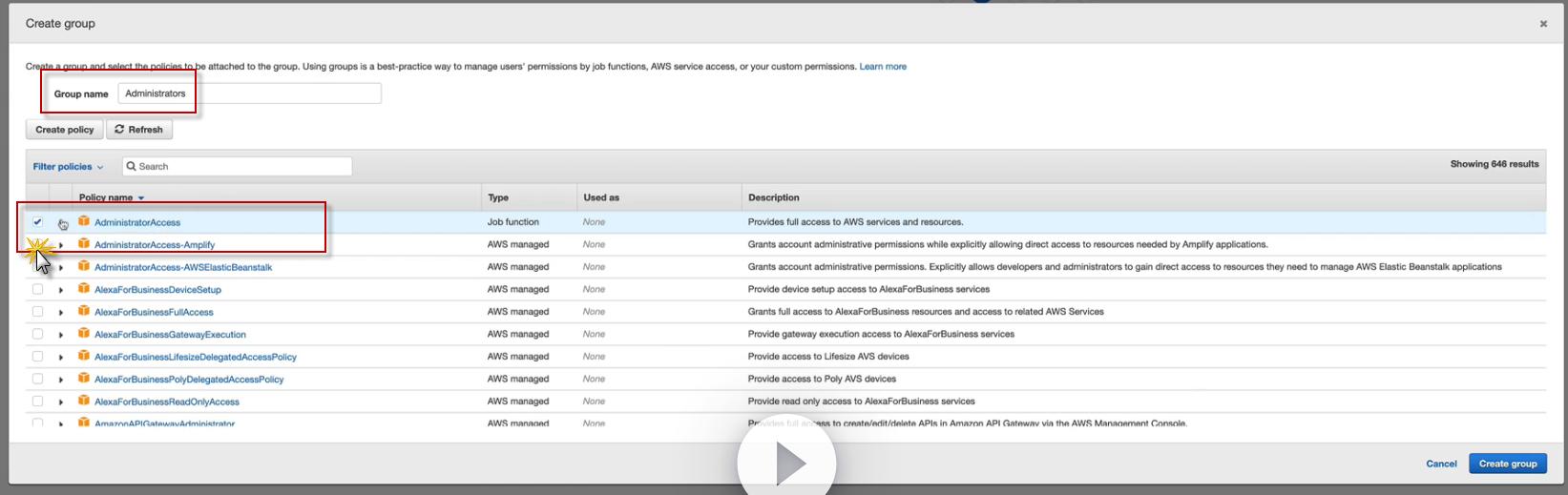This screenshot has height=495, width=1568.
Task: Click the 'Showing 646 results' text
Action: click(1495, 164)
